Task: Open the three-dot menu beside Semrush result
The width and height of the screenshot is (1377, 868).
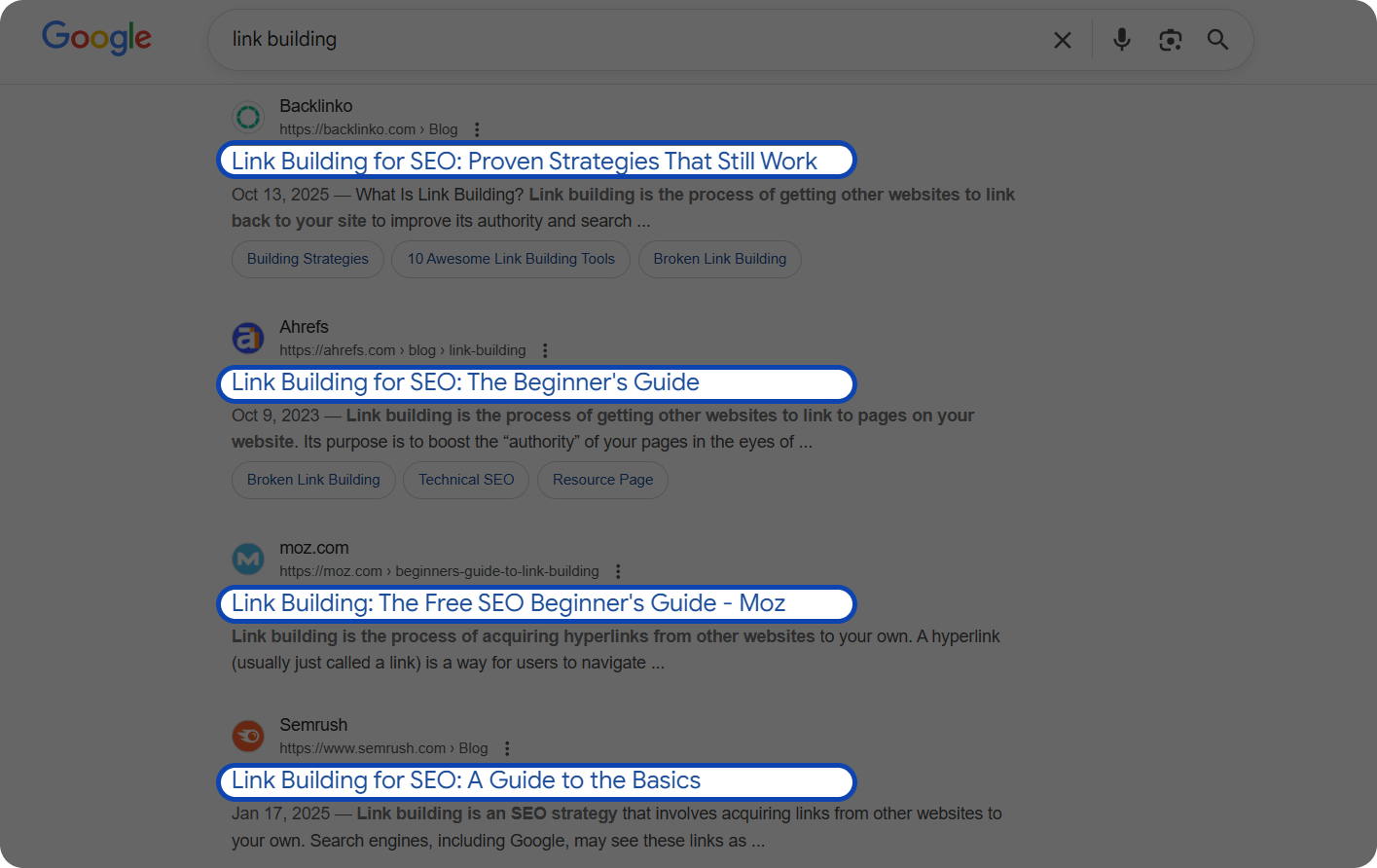Action: click(507, 747)
